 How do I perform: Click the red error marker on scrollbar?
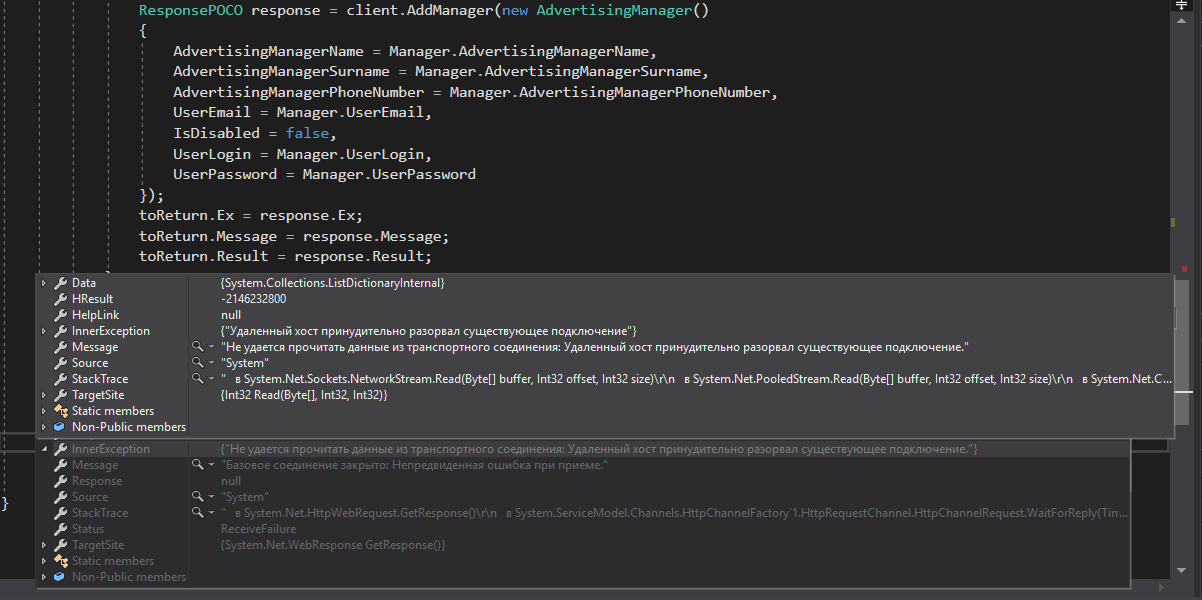(x=1185, y=268)
